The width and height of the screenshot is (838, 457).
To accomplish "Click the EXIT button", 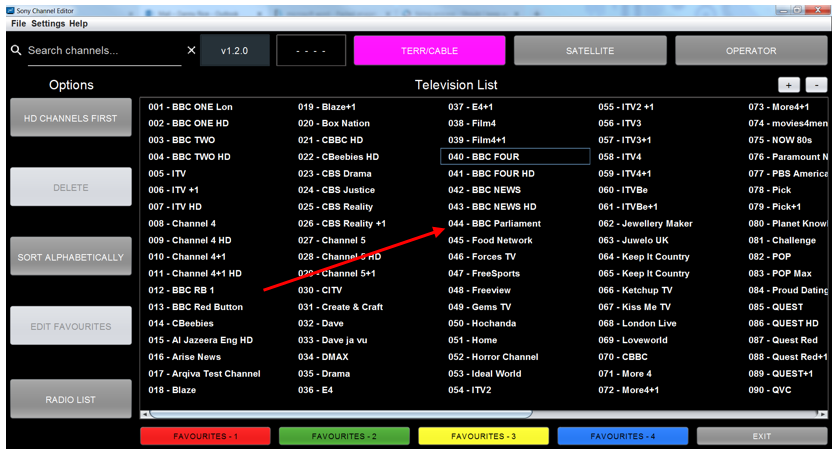I will coord(762,436).
